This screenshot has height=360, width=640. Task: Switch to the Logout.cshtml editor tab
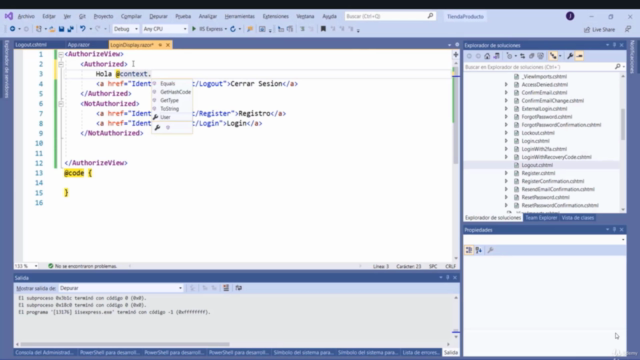(31, 45)
